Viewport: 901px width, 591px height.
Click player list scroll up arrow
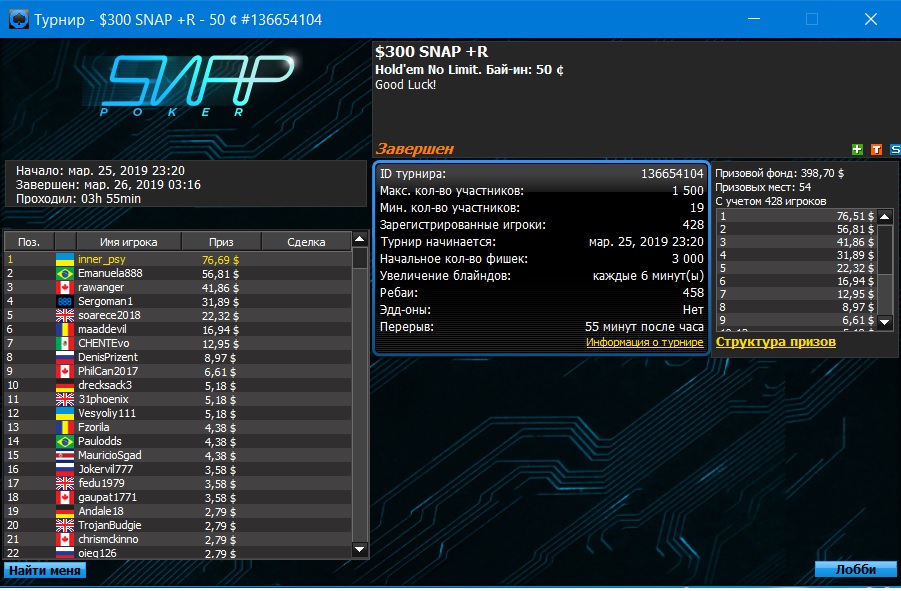pos(360,239)
